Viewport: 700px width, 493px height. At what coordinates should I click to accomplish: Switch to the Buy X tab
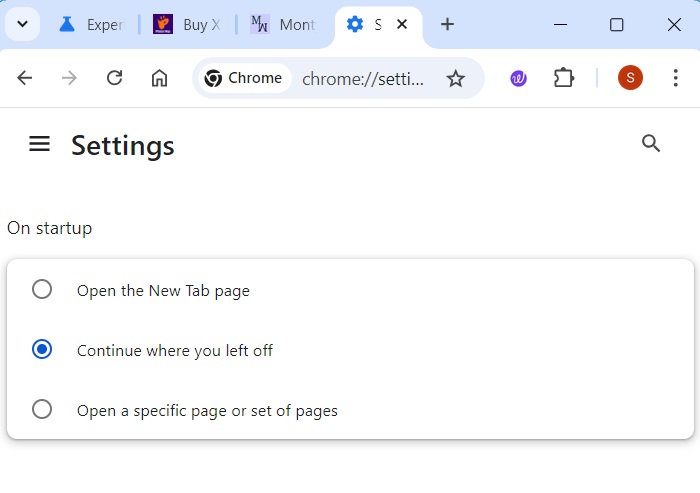[x=188, y=24]
